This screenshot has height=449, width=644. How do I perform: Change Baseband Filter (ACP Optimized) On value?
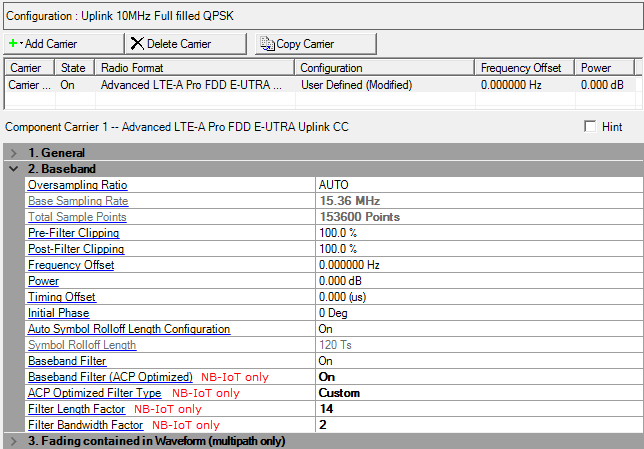(x=479, y=377)
